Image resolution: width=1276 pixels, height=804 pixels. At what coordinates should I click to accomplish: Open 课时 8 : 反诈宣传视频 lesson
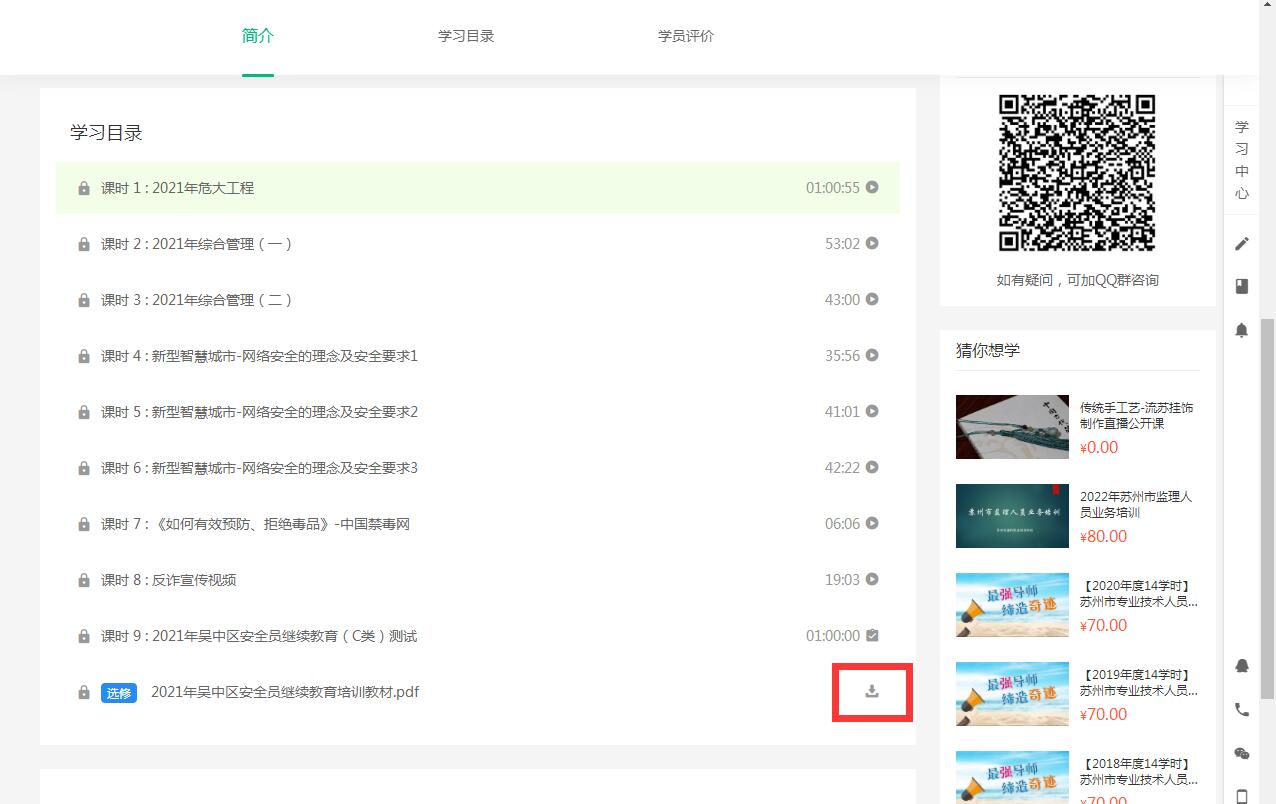pos(168,580)
